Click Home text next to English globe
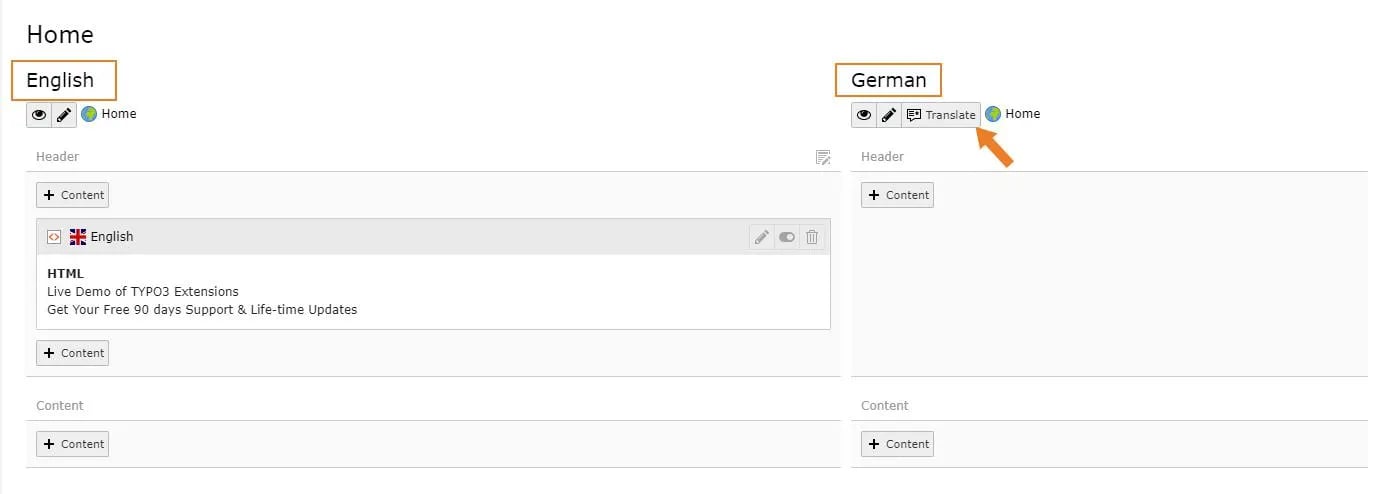 pyautogui.click(x=119, y=114)
